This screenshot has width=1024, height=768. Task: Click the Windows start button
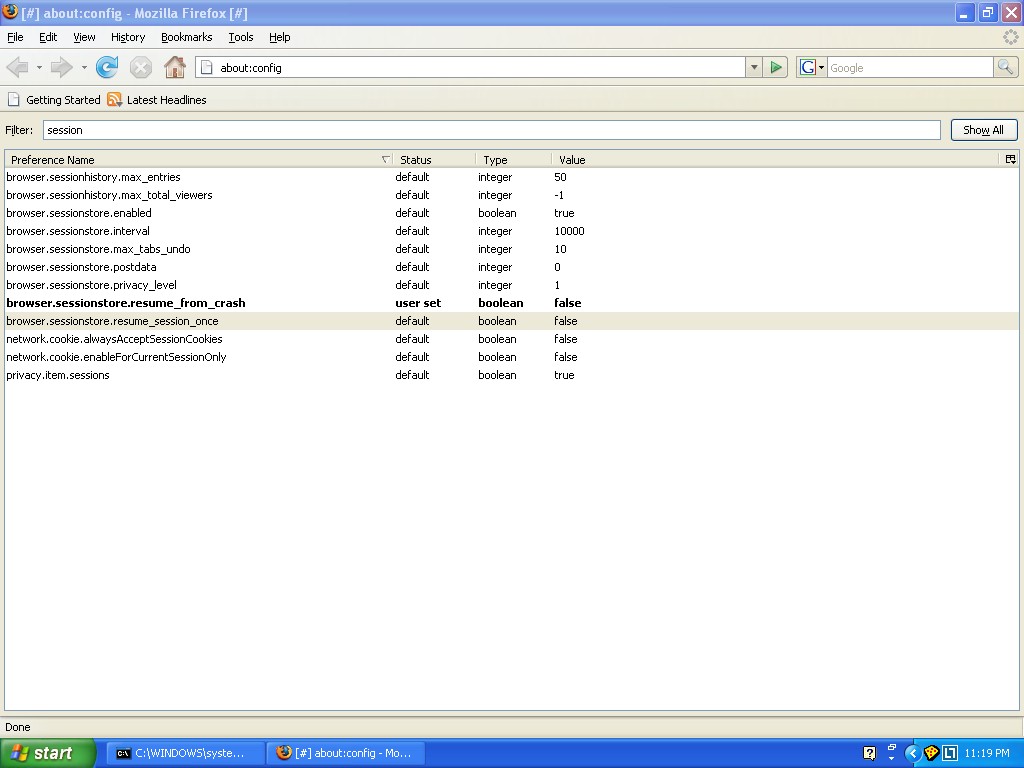[48, 753]
